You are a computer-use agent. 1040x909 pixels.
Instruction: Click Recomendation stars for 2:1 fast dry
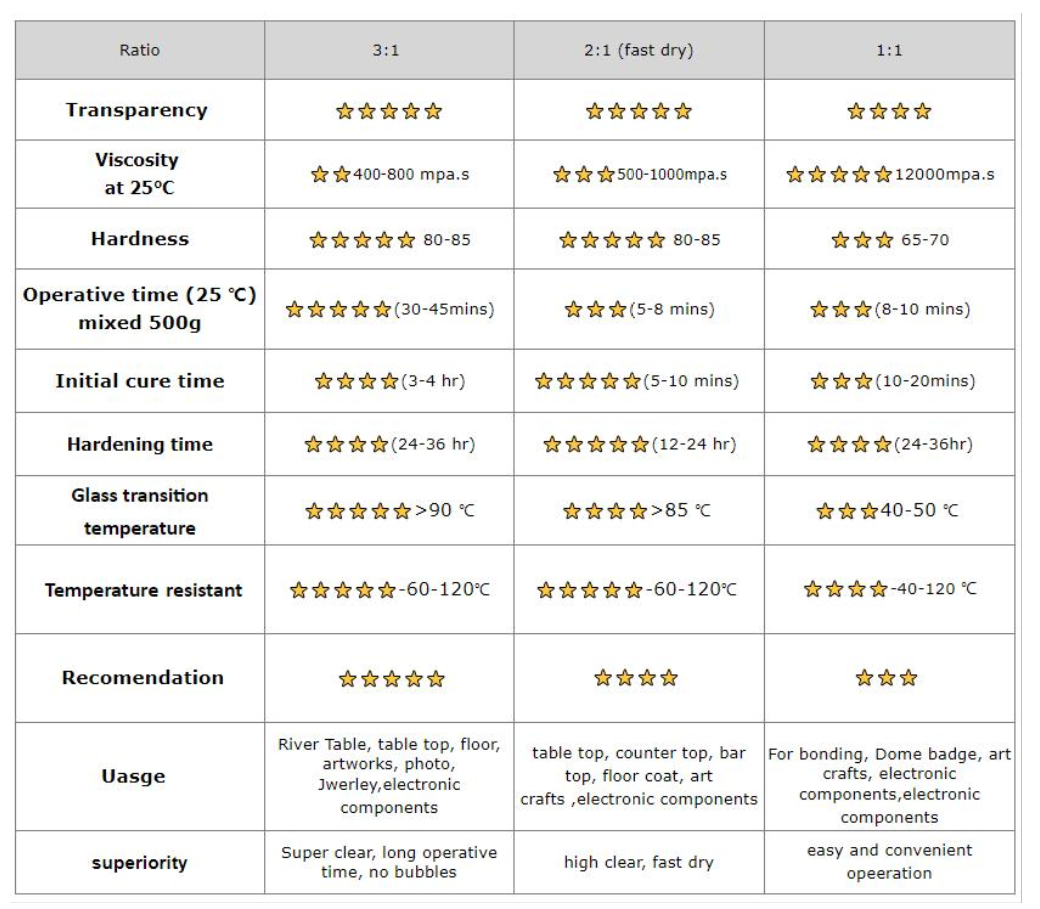(x=636, y=678)
